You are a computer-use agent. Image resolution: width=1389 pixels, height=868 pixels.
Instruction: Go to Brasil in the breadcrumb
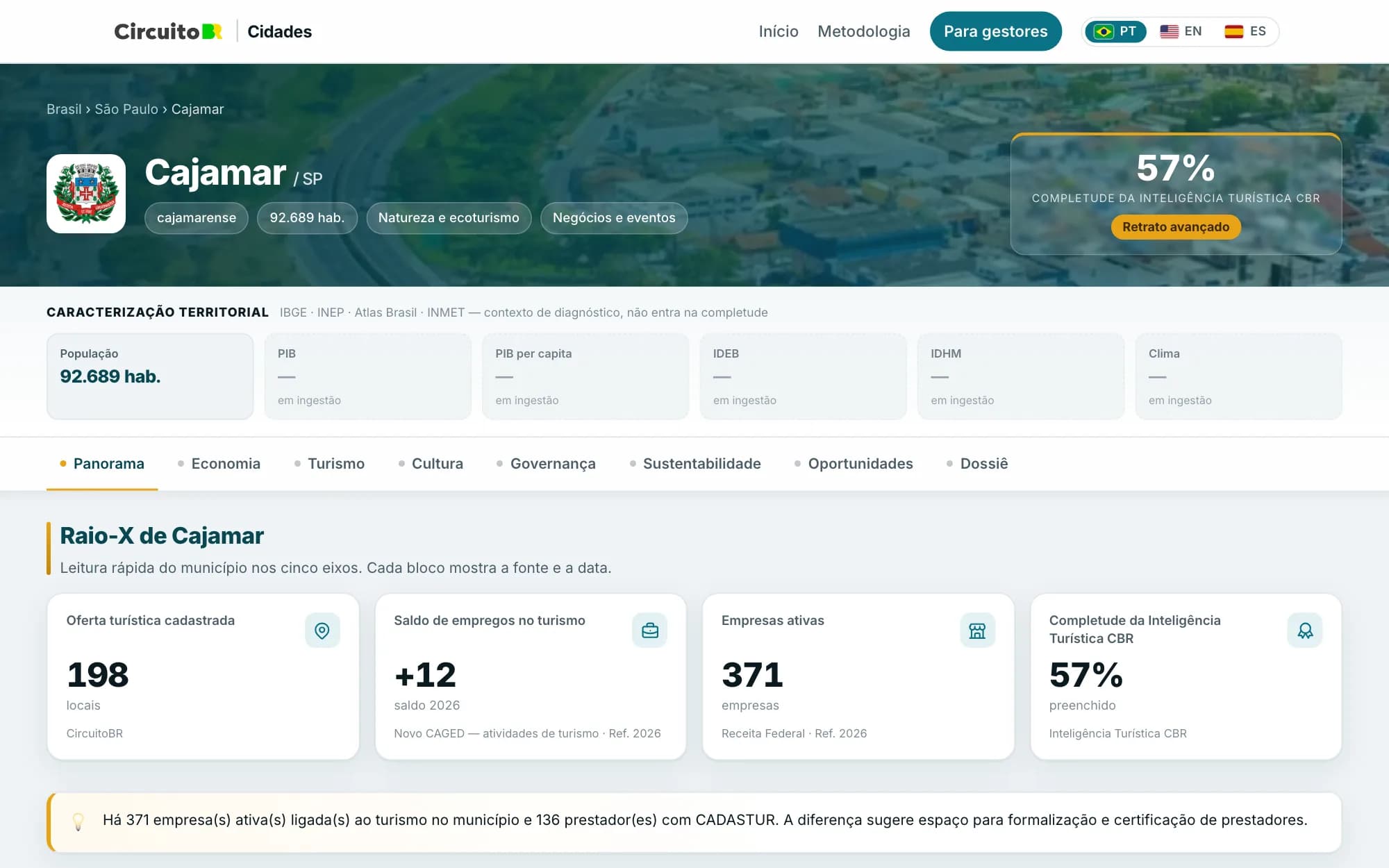[x=64, y=109]
